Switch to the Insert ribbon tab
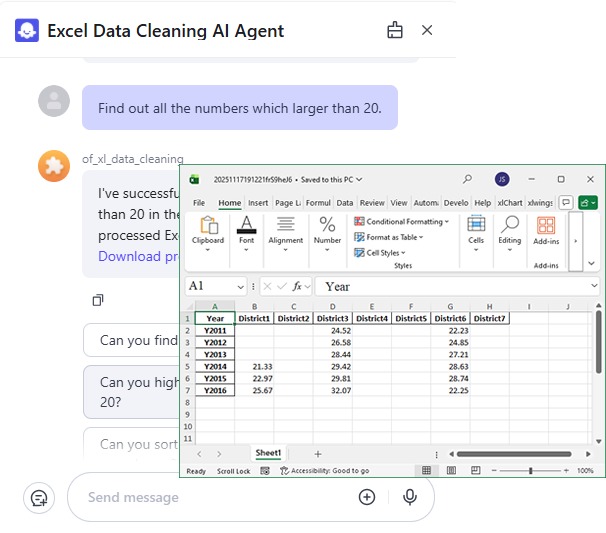606x533 pixels. tap(258, 203)
